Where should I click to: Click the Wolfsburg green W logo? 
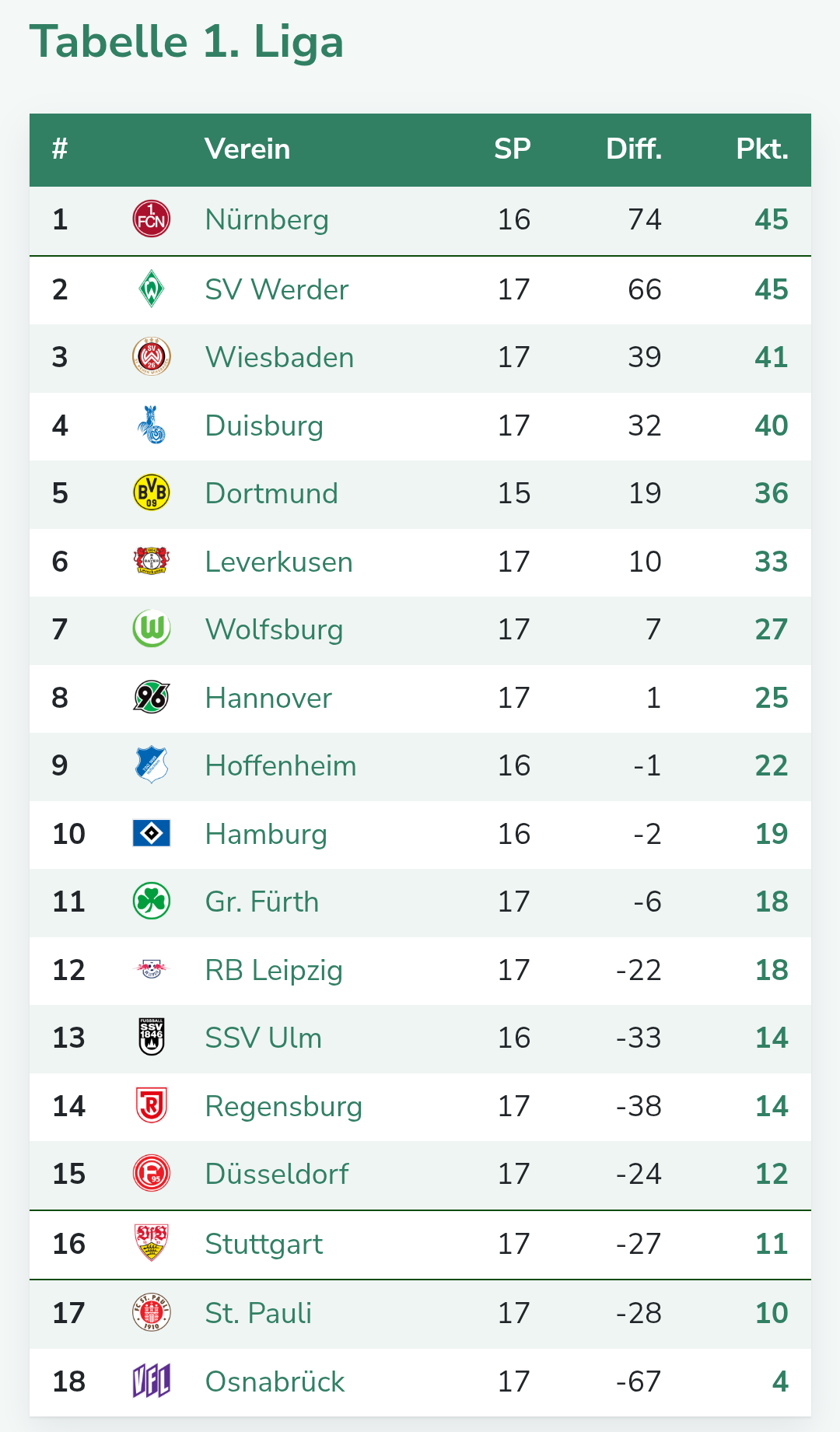pos(152,629)
